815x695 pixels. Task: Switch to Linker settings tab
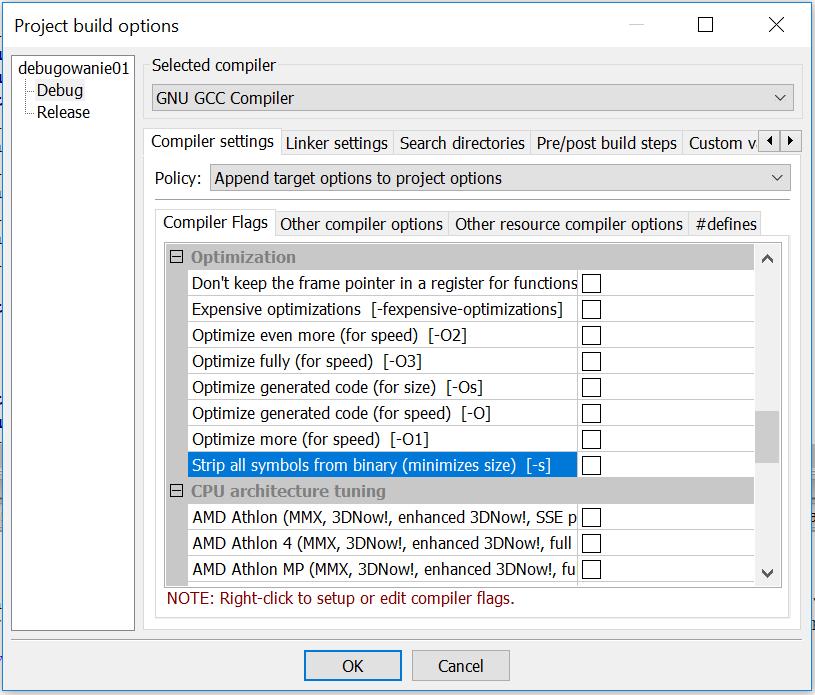click(337, 143)
